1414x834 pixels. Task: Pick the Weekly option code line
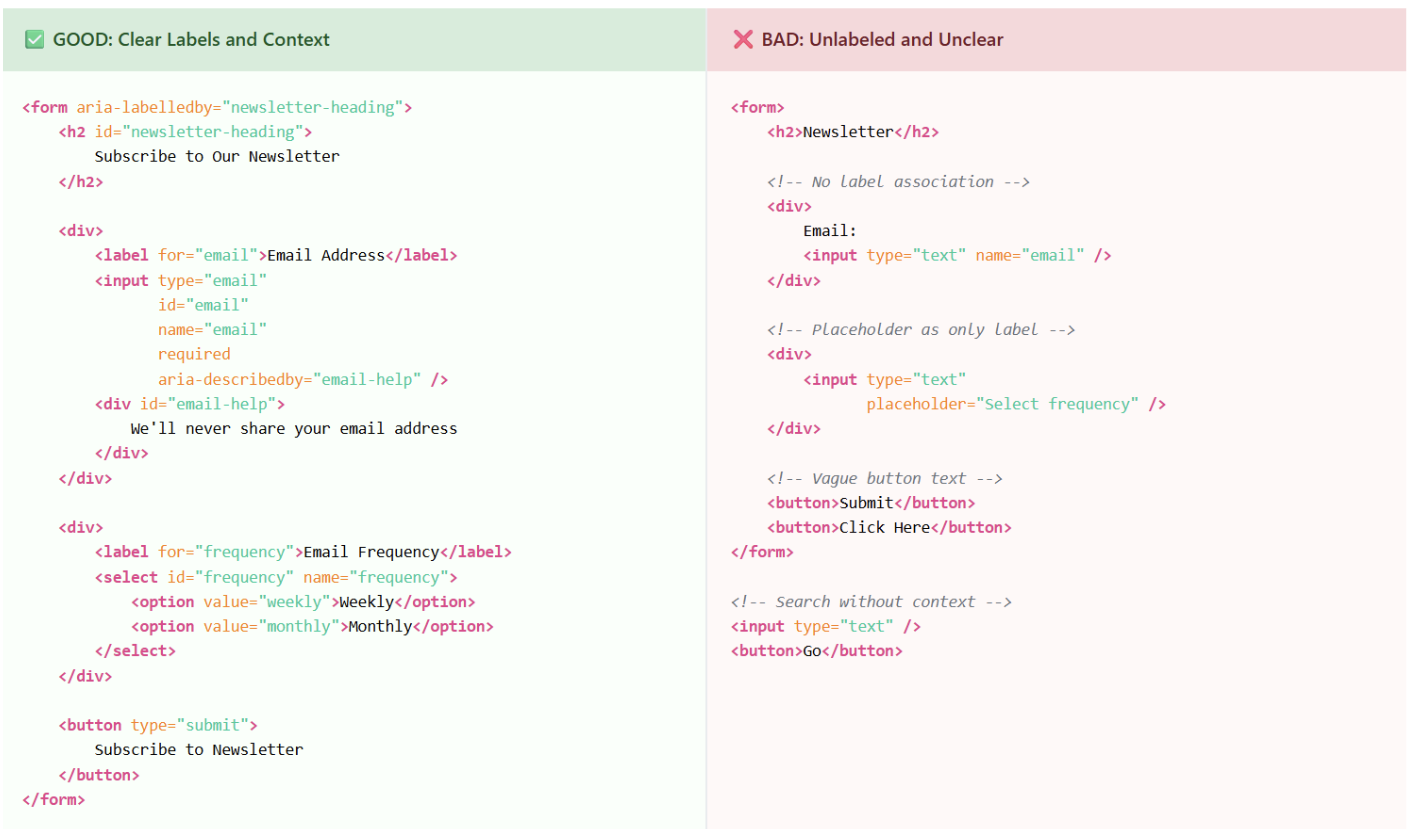click(x=303, y=602)
